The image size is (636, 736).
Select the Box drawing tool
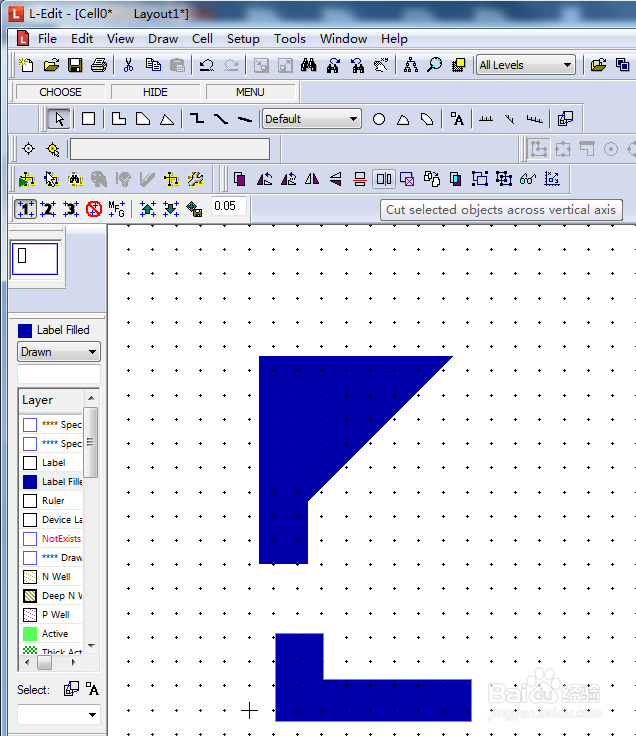(88, 119)
